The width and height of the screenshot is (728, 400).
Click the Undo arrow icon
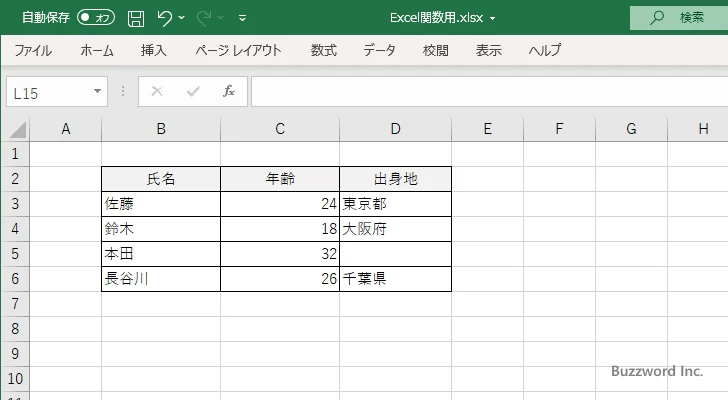click(164, 18)
